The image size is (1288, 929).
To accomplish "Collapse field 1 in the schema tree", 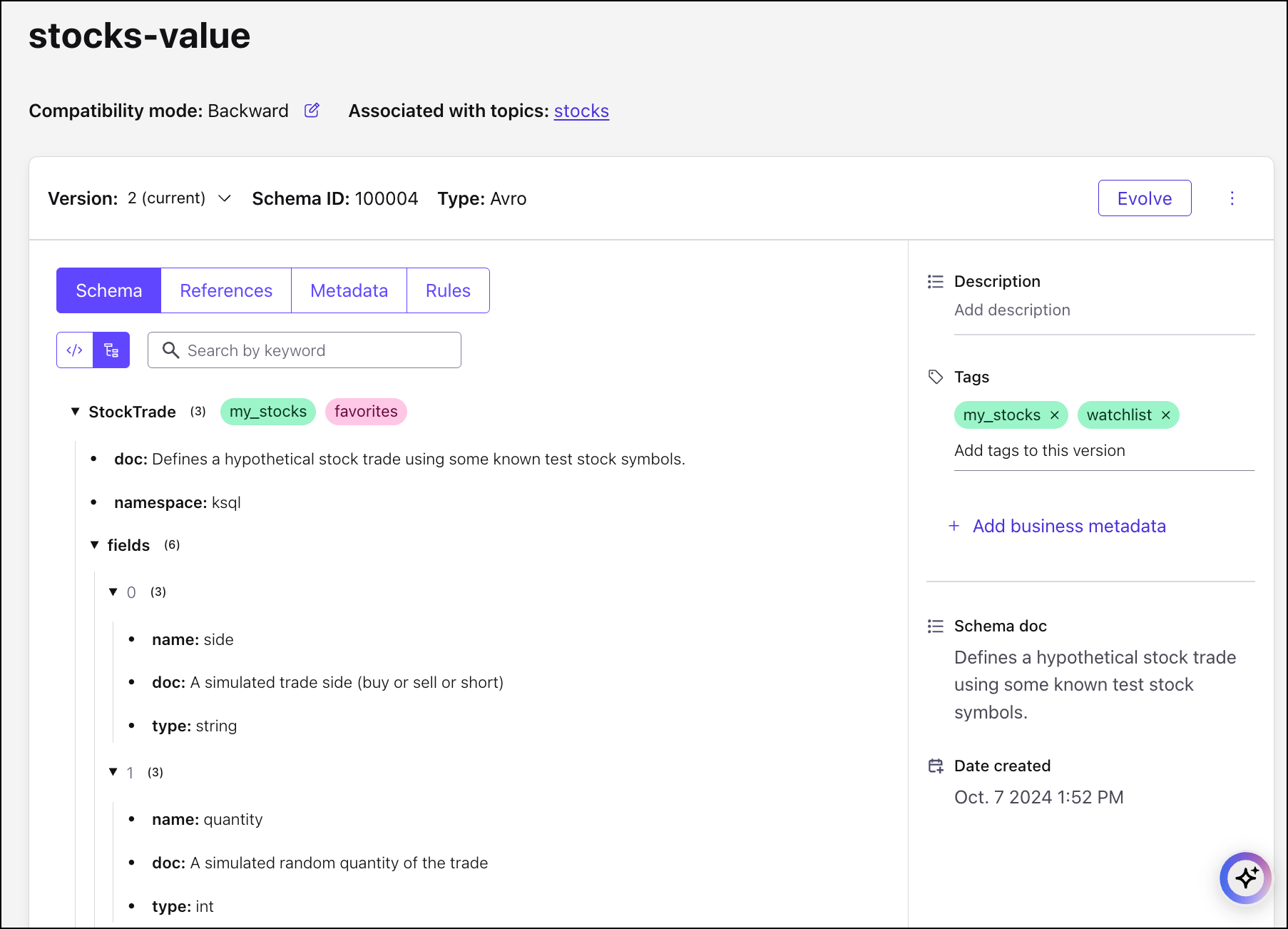I will pos(113,772).
